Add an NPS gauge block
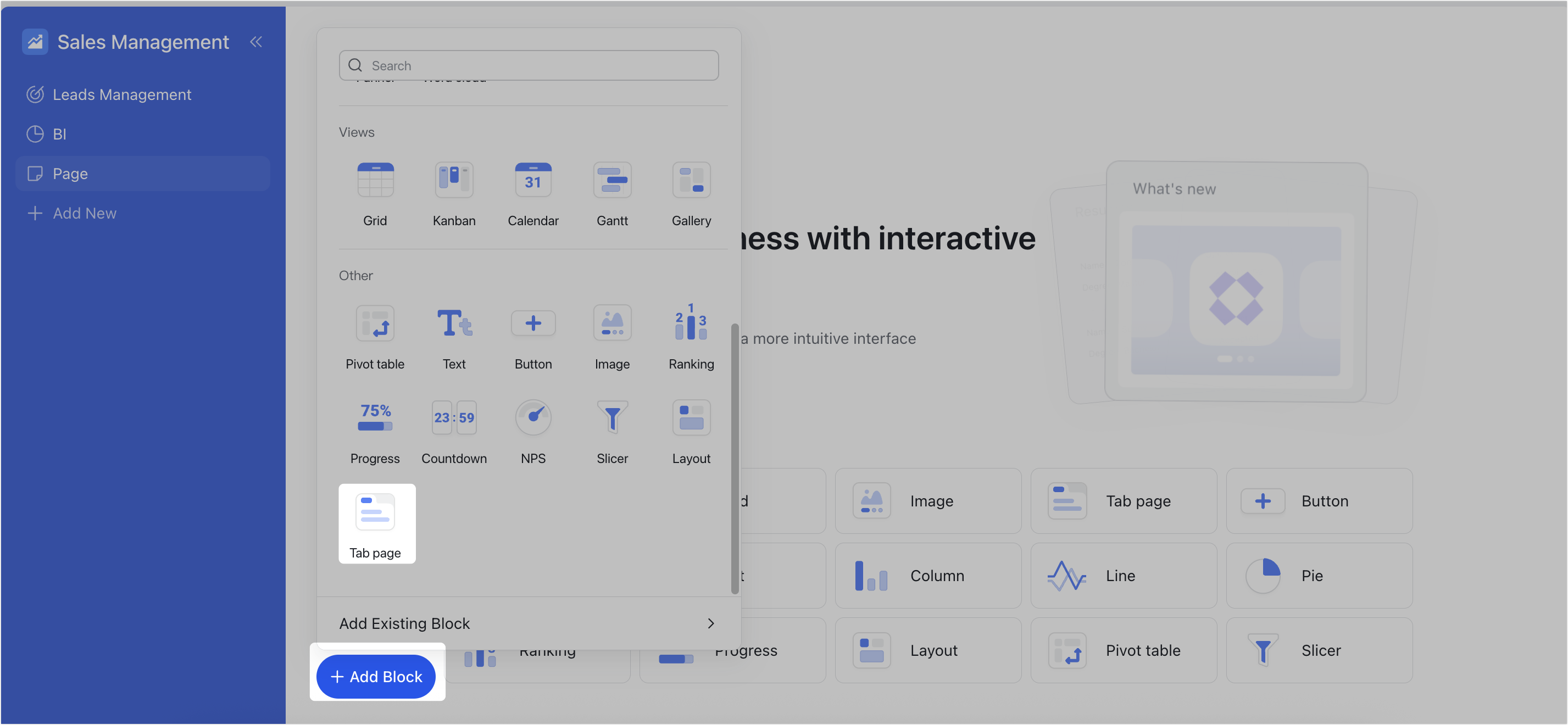Image resolution: width=1568 pixels, height=725 pixels. [x=533, y=431]
